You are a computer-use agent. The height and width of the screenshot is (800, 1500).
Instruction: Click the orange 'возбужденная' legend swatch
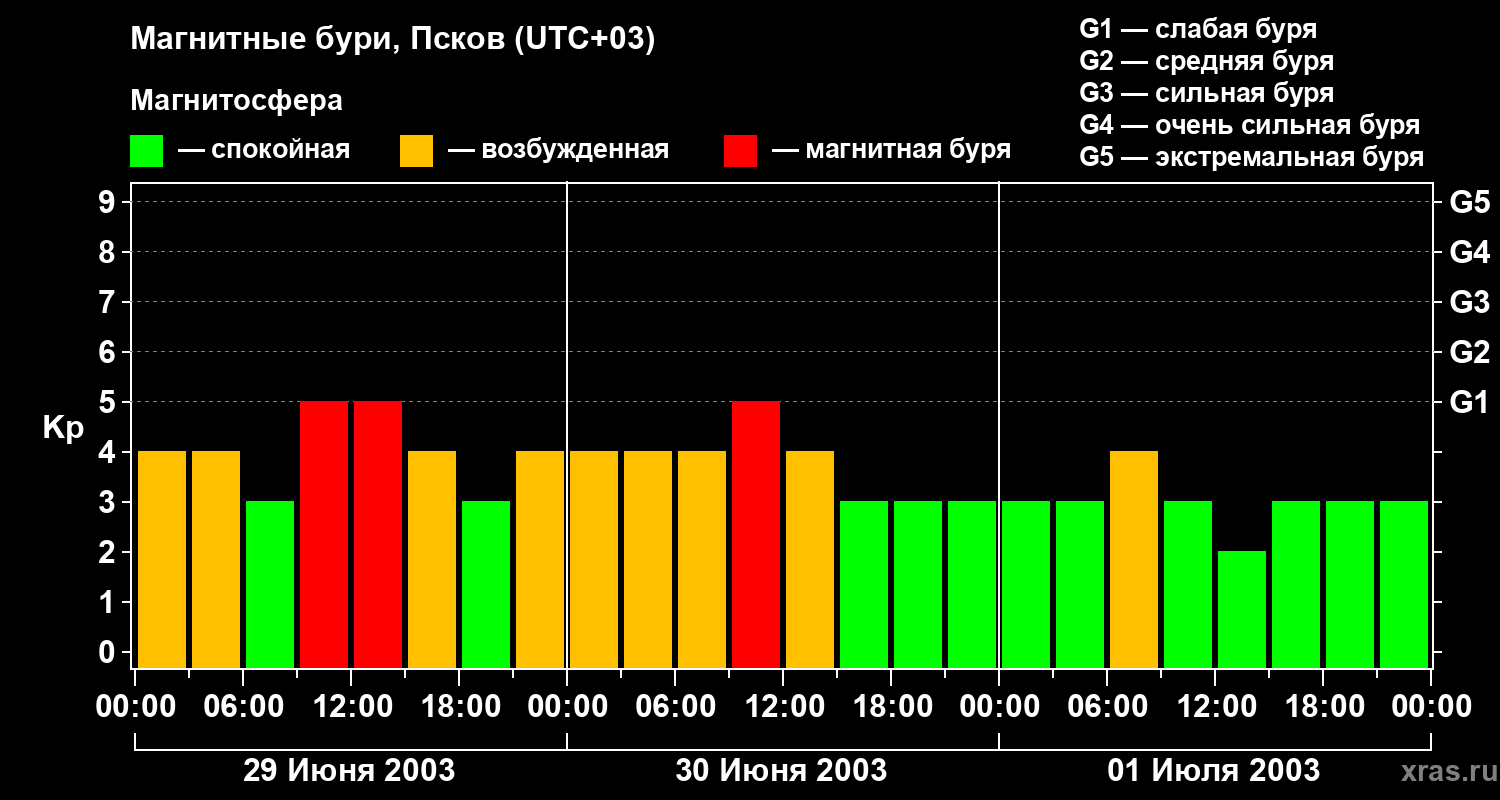click(416, 151)
